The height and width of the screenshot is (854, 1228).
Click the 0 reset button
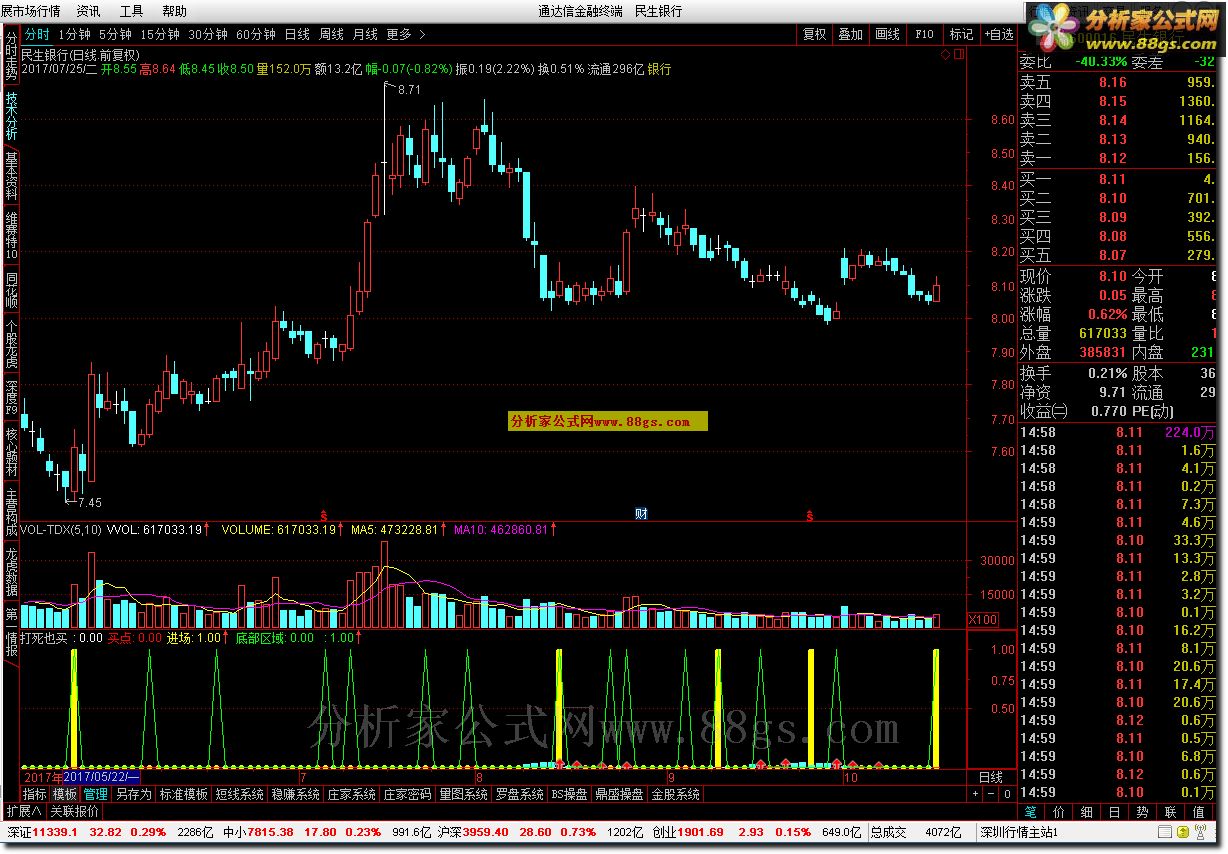tap(1006, 794)
